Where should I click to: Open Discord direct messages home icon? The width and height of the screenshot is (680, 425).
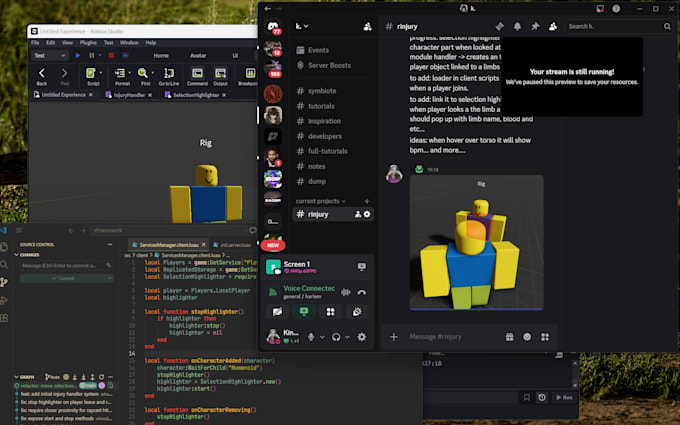(273, 27)
